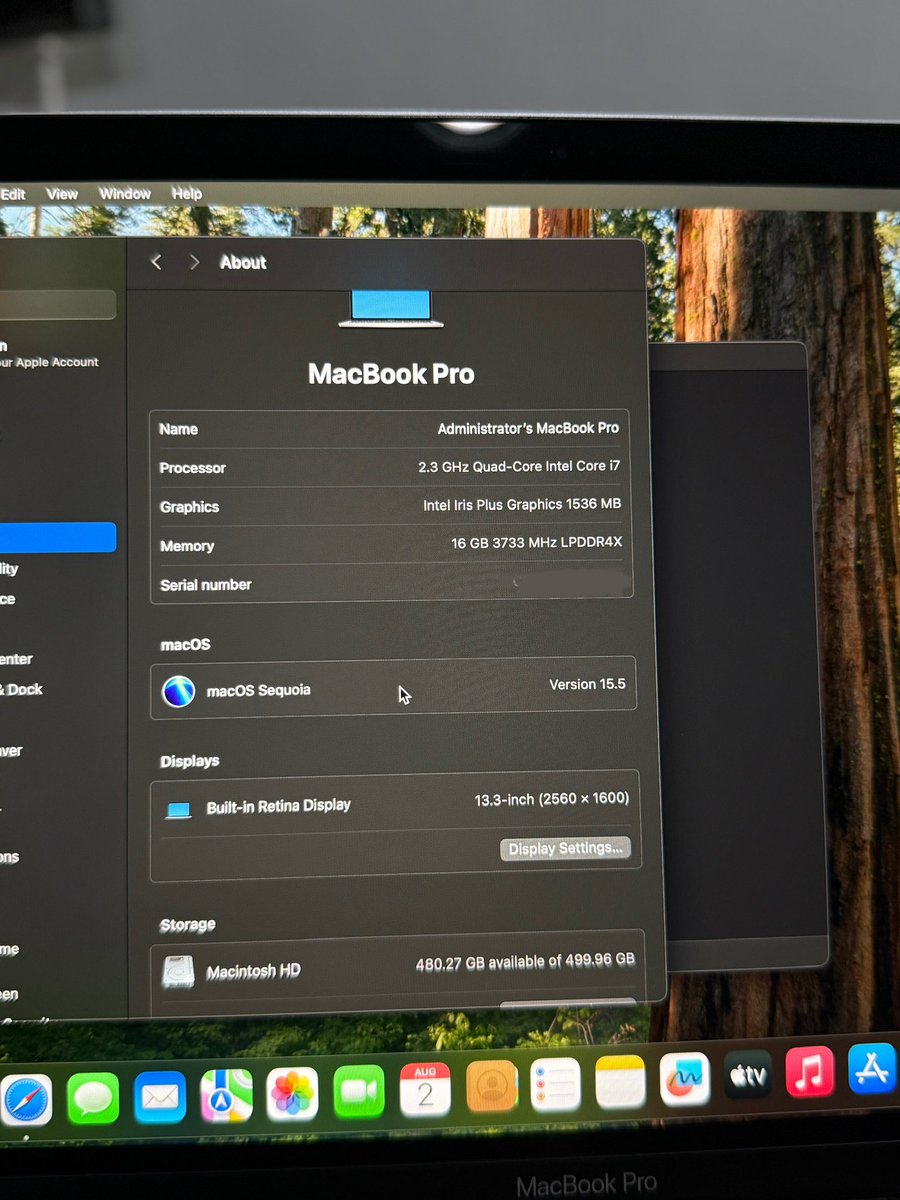Open Maps from the Dock

click(226, 1094)
